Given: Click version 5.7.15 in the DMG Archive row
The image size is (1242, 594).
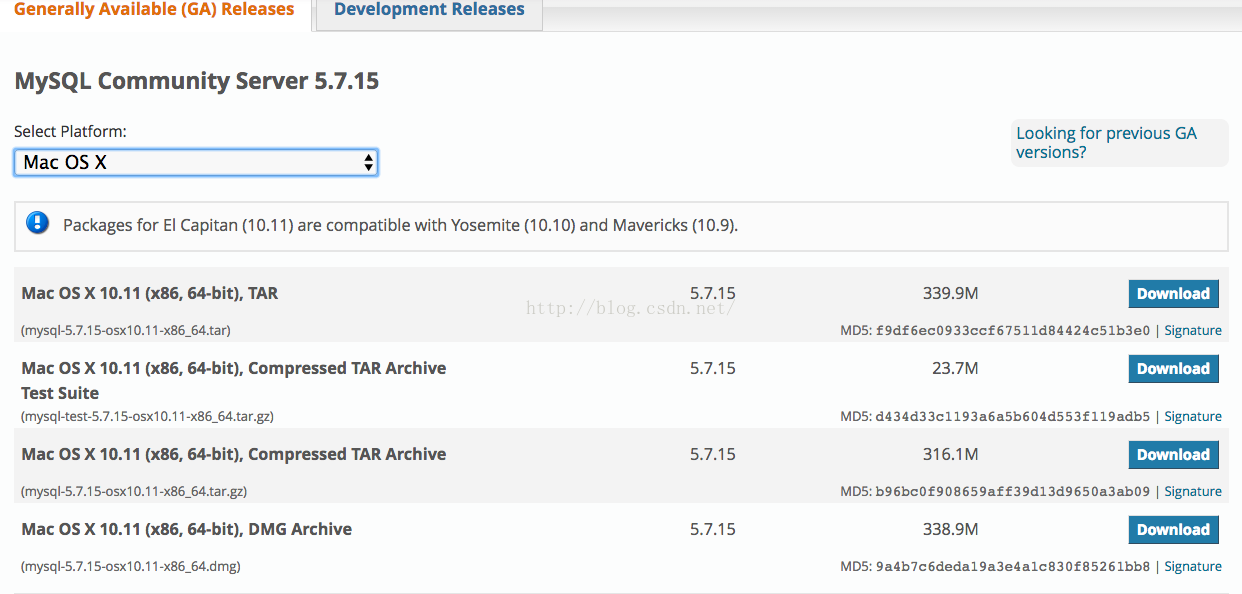Looking at the screenshot, I should point(713,530).
